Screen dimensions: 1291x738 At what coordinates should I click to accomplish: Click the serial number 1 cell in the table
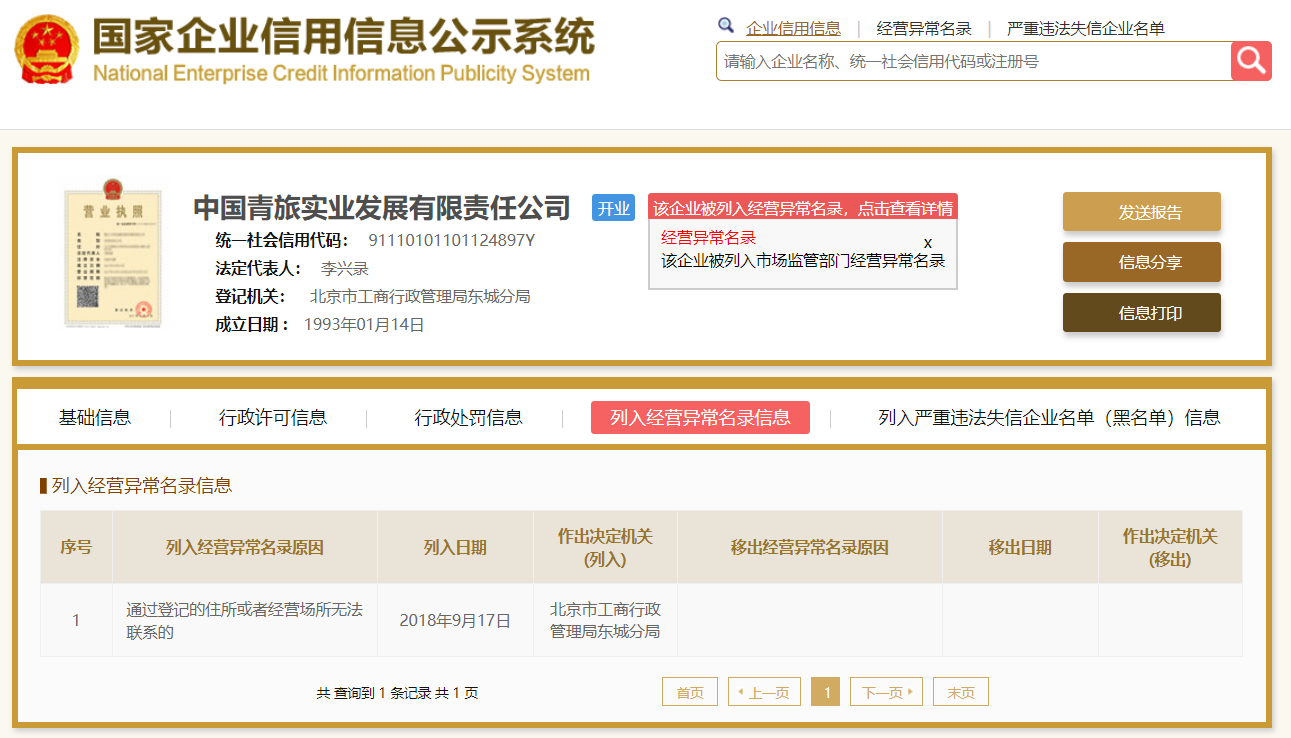pyautogui.click(x=76, y=620)
